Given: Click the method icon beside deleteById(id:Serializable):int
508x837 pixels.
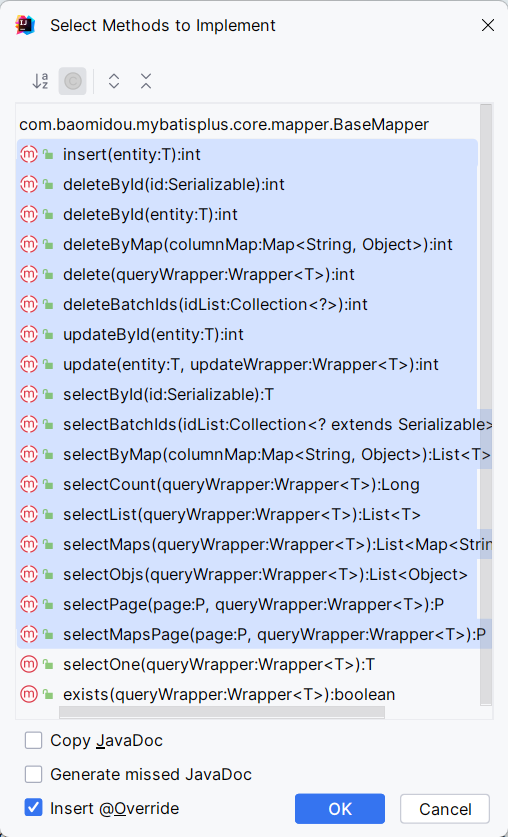Looking at the screenshot, I should pyautogui.click(x=29, y=184).
